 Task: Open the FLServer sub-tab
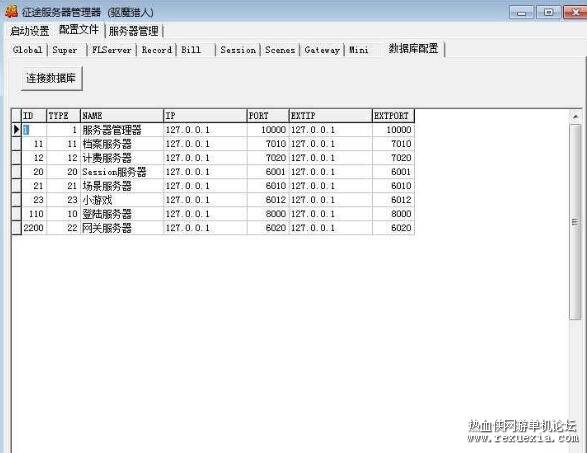112,50
